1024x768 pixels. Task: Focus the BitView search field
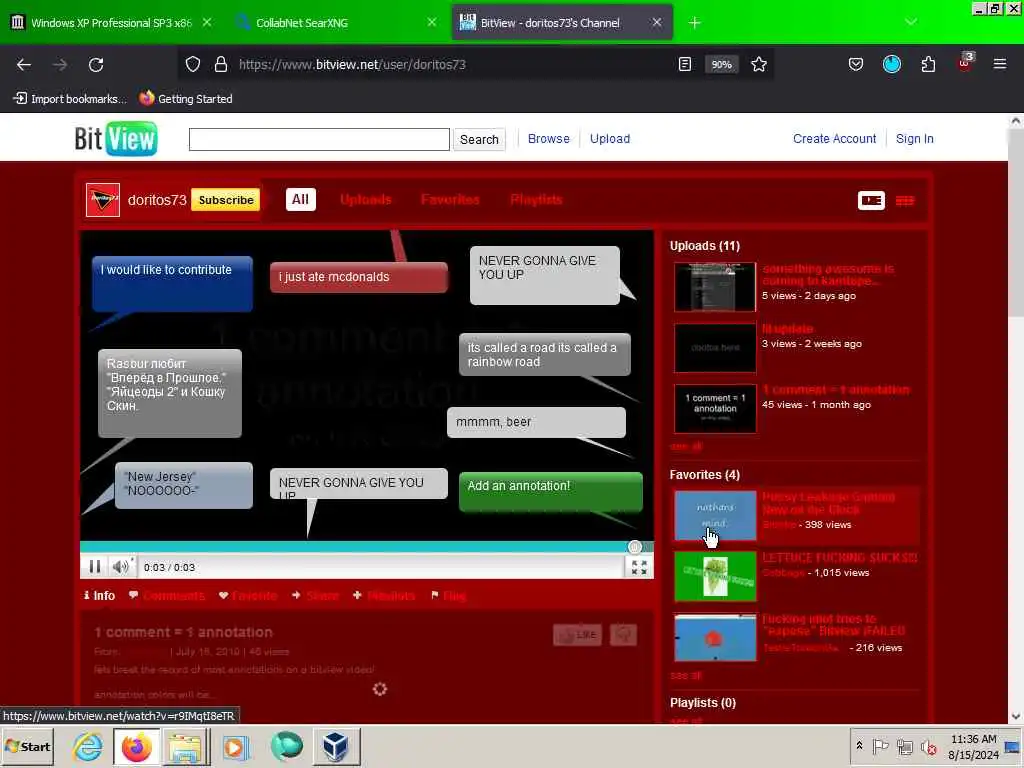[x=319, y=139]
